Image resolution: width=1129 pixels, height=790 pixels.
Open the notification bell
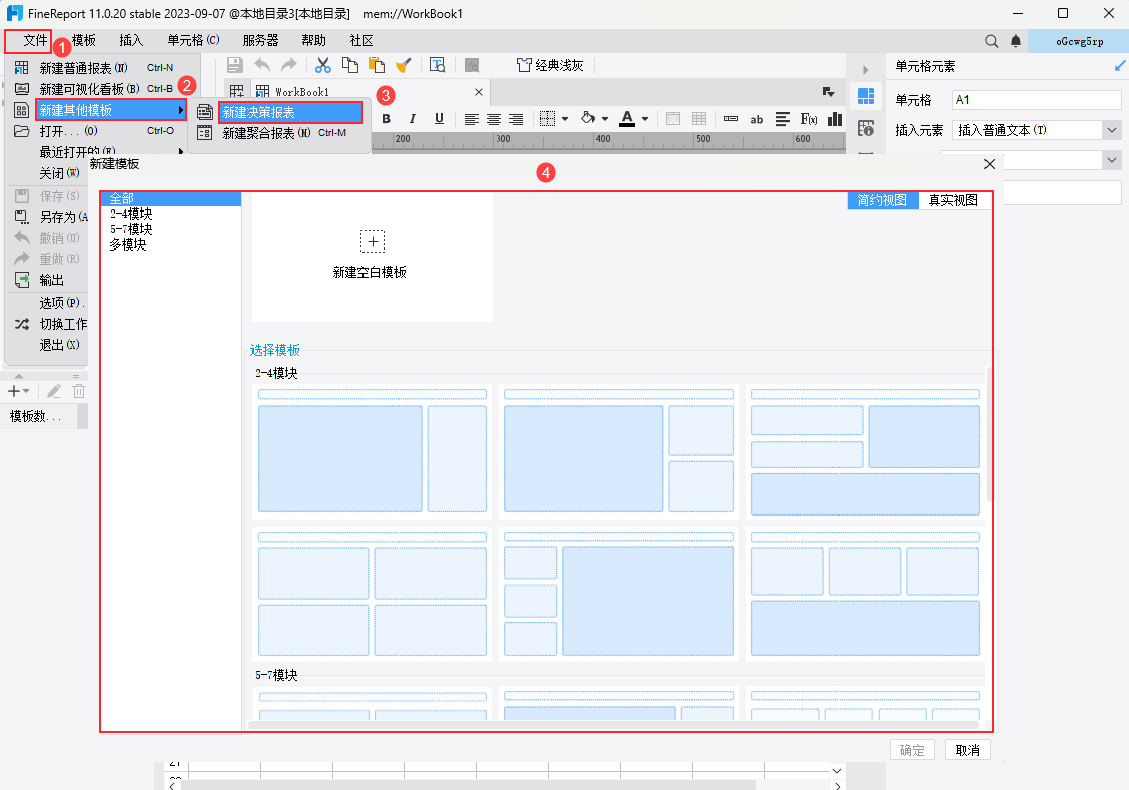point(1016,41)
